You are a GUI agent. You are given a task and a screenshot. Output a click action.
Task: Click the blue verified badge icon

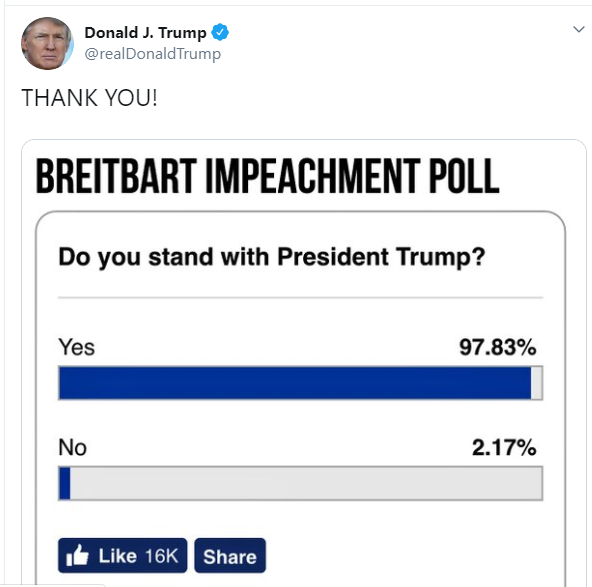pos(220,32)
